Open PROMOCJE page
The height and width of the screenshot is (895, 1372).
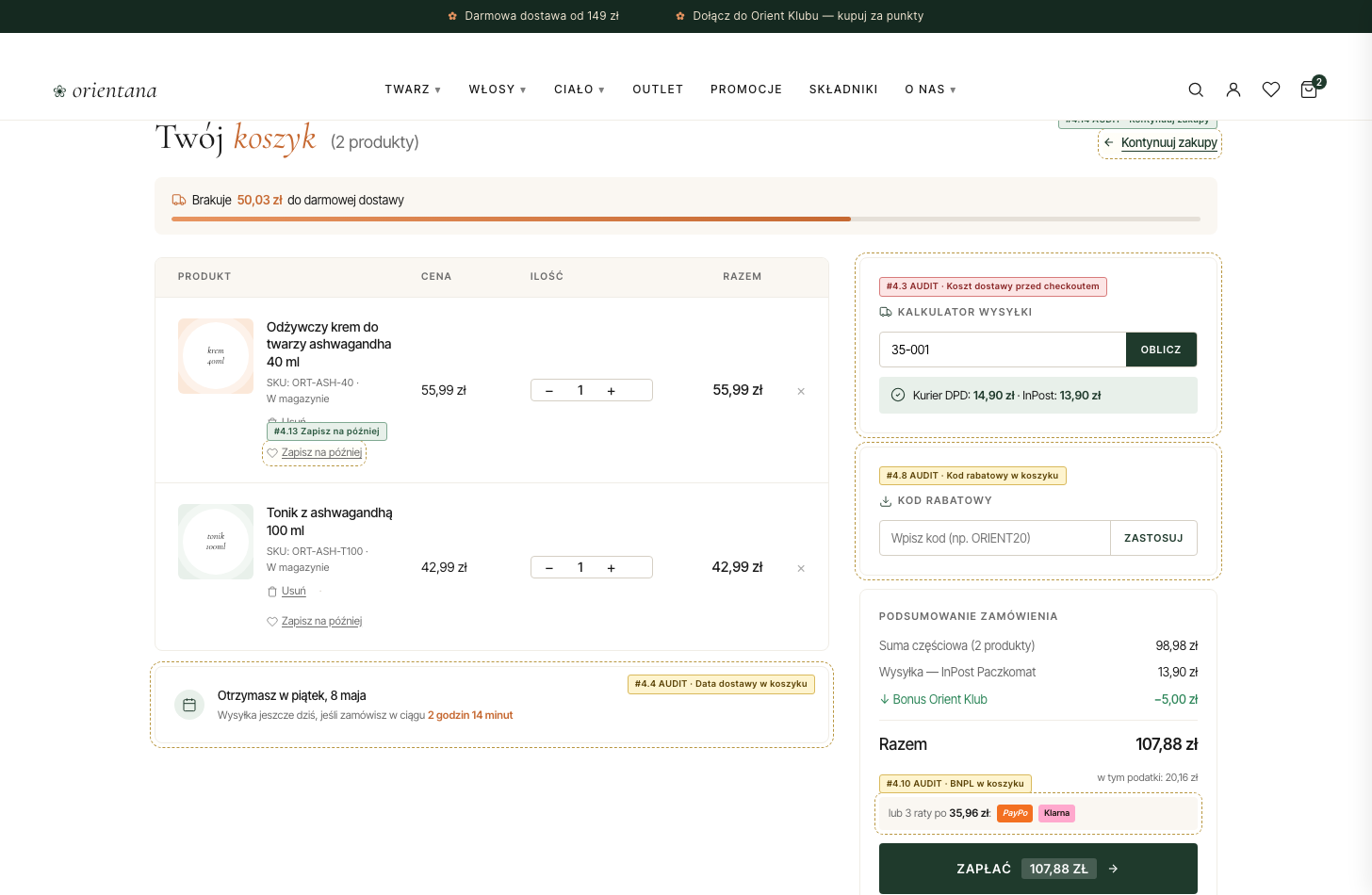point(746,89)
